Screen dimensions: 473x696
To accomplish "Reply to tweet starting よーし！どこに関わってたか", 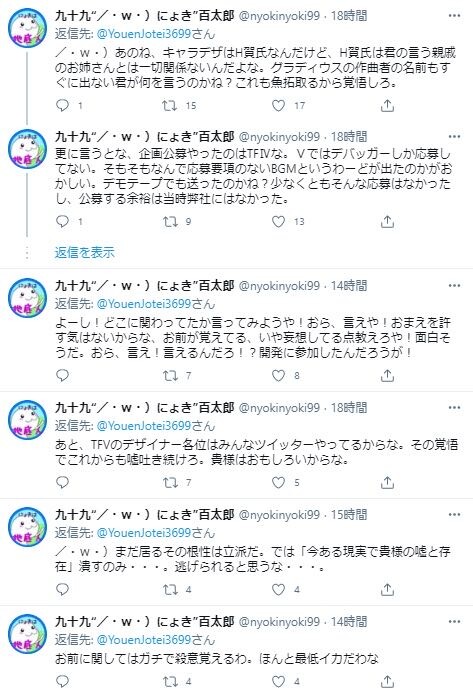I will [63, 376].
